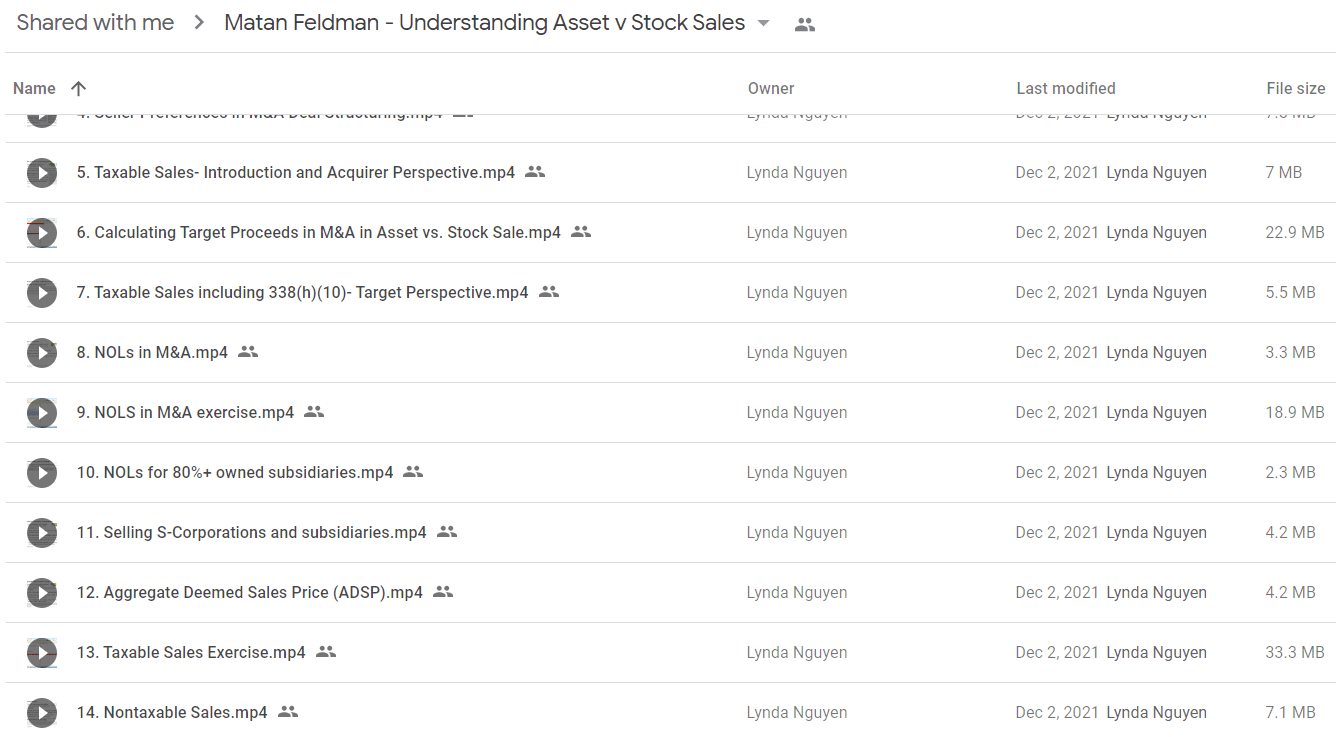Click play icon for 11. Selling S-Corporations video
Screen dimensions: 1336x737
tap(41, 533)
